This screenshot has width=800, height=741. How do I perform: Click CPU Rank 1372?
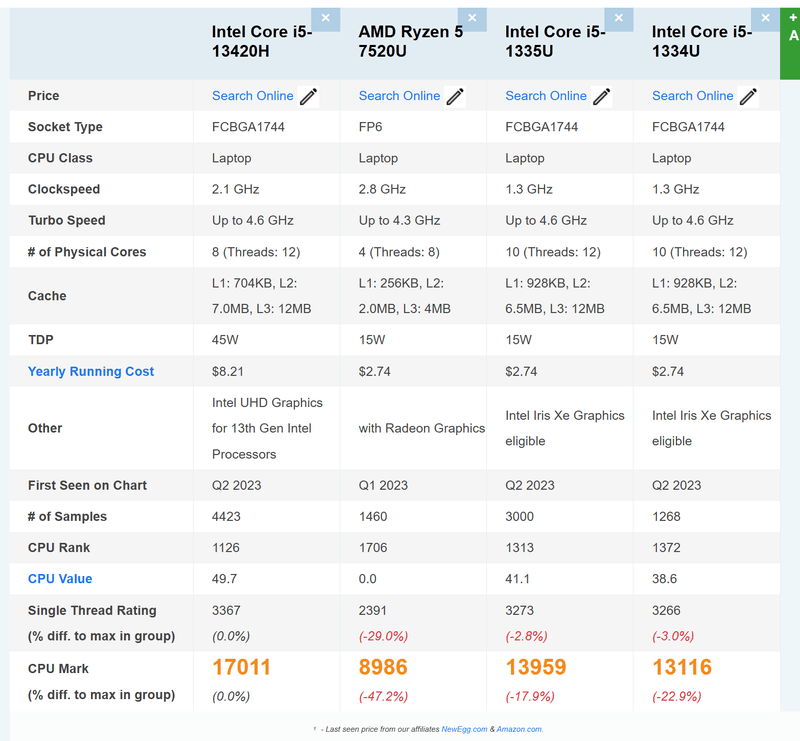tap(666, 548)
